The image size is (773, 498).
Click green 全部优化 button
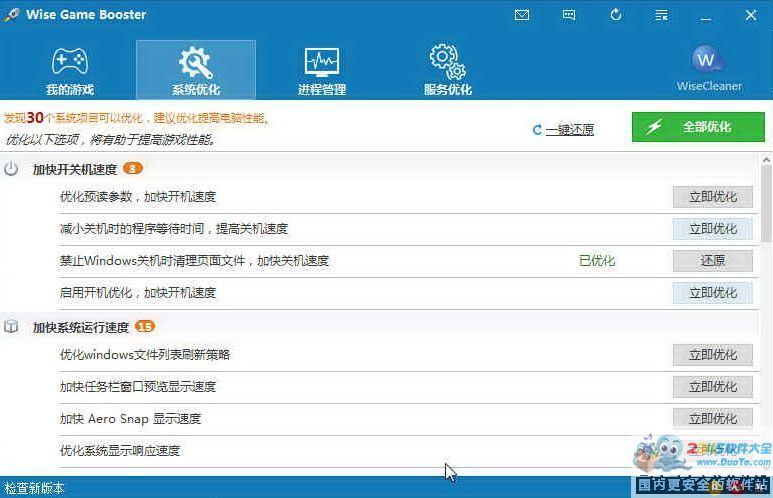[698, 127]
